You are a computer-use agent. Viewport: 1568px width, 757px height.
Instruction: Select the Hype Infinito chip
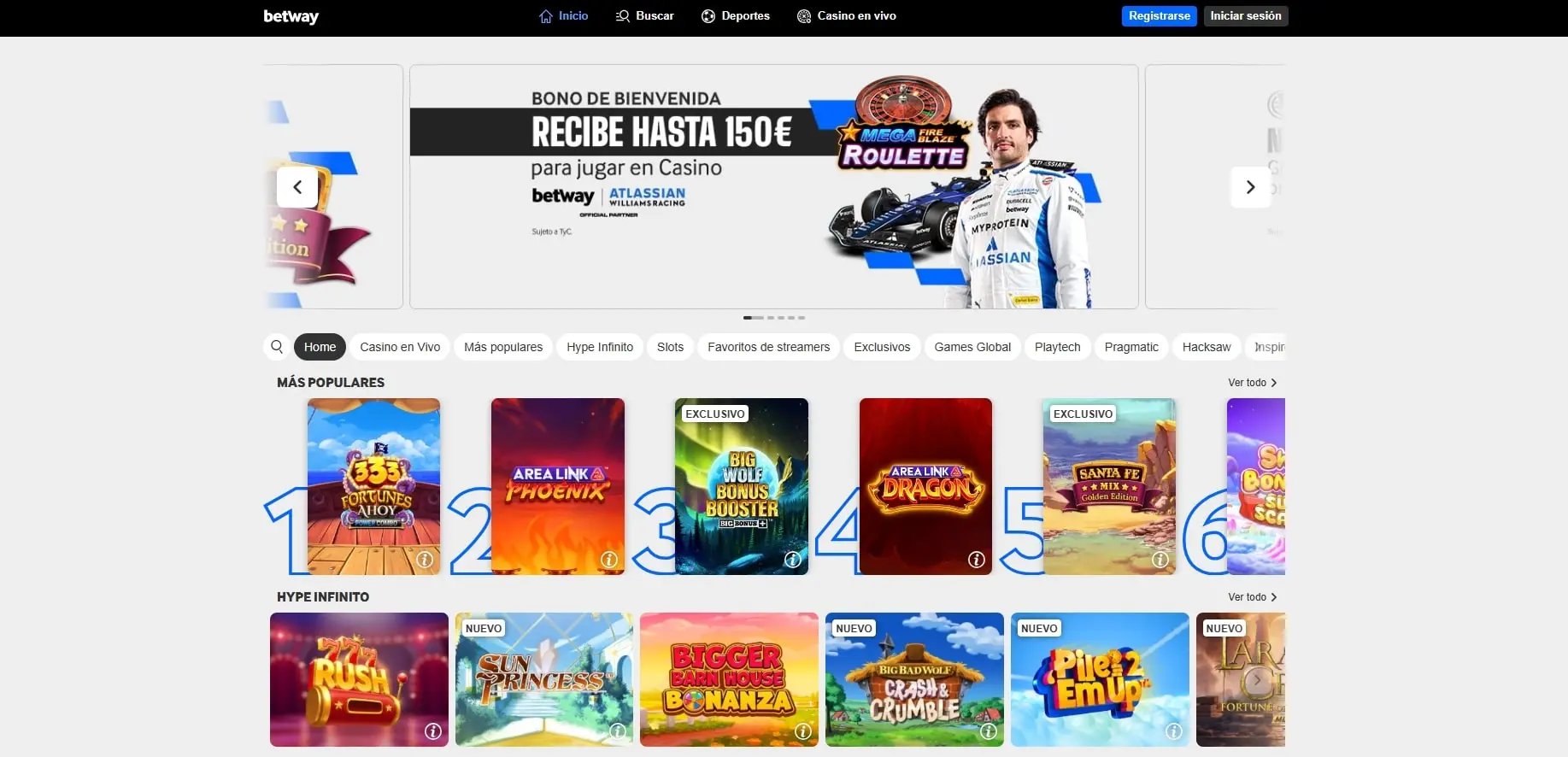600,347
